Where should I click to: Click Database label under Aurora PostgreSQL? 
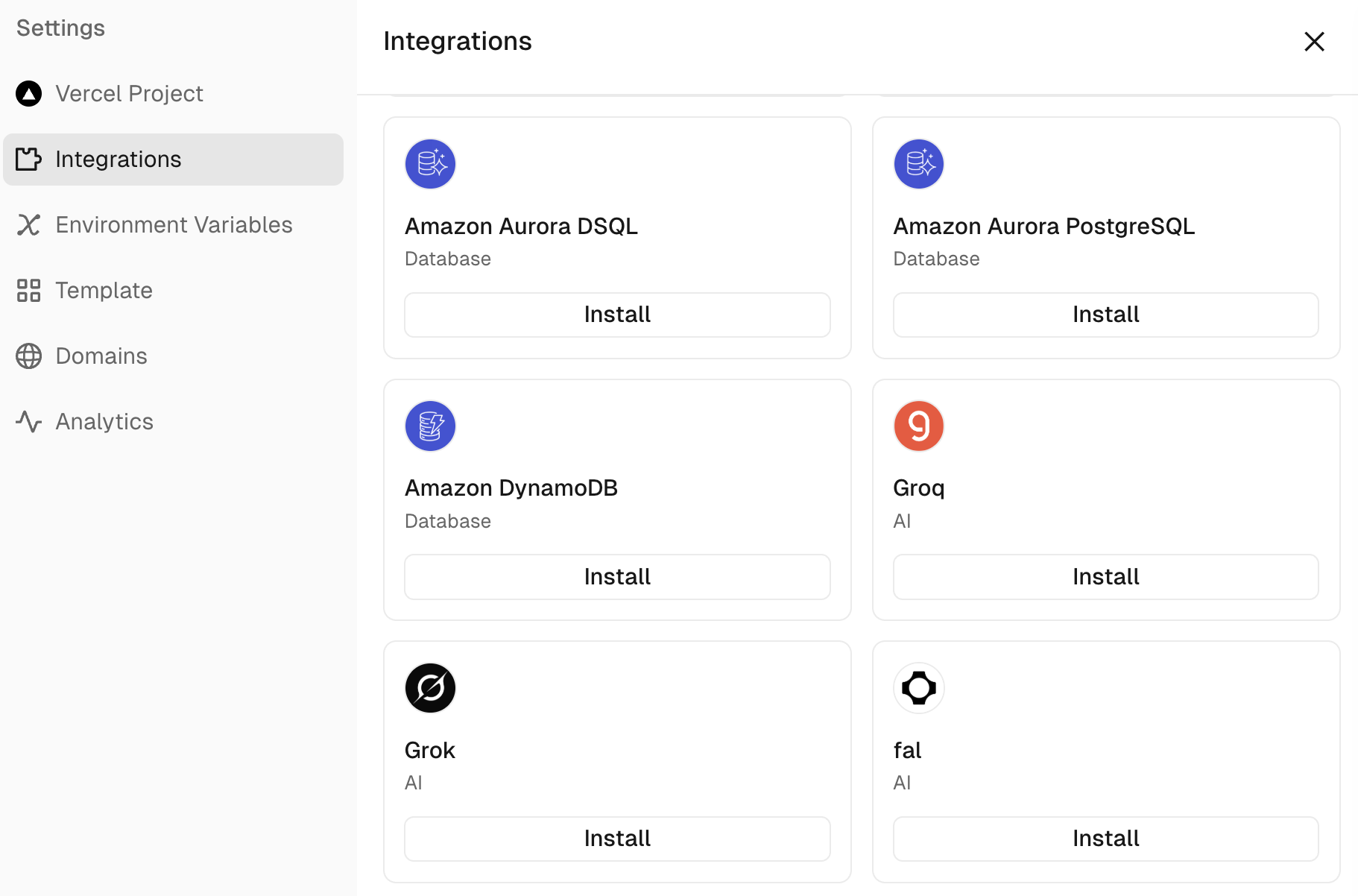(x=937, y=259)
